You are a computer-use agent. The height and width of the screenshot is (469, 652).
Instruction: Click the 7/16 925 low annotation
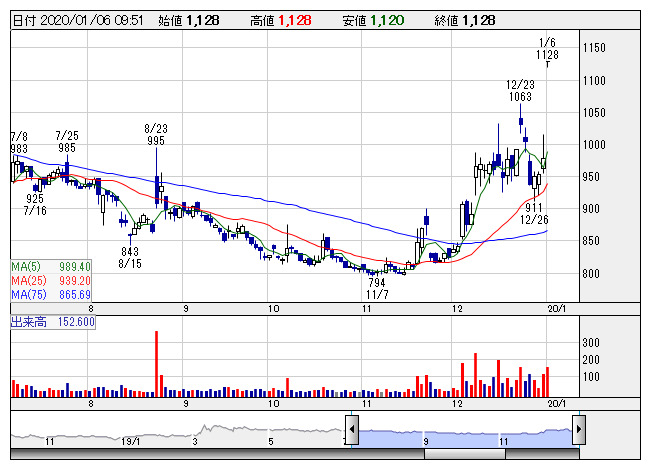click(35, 205)
